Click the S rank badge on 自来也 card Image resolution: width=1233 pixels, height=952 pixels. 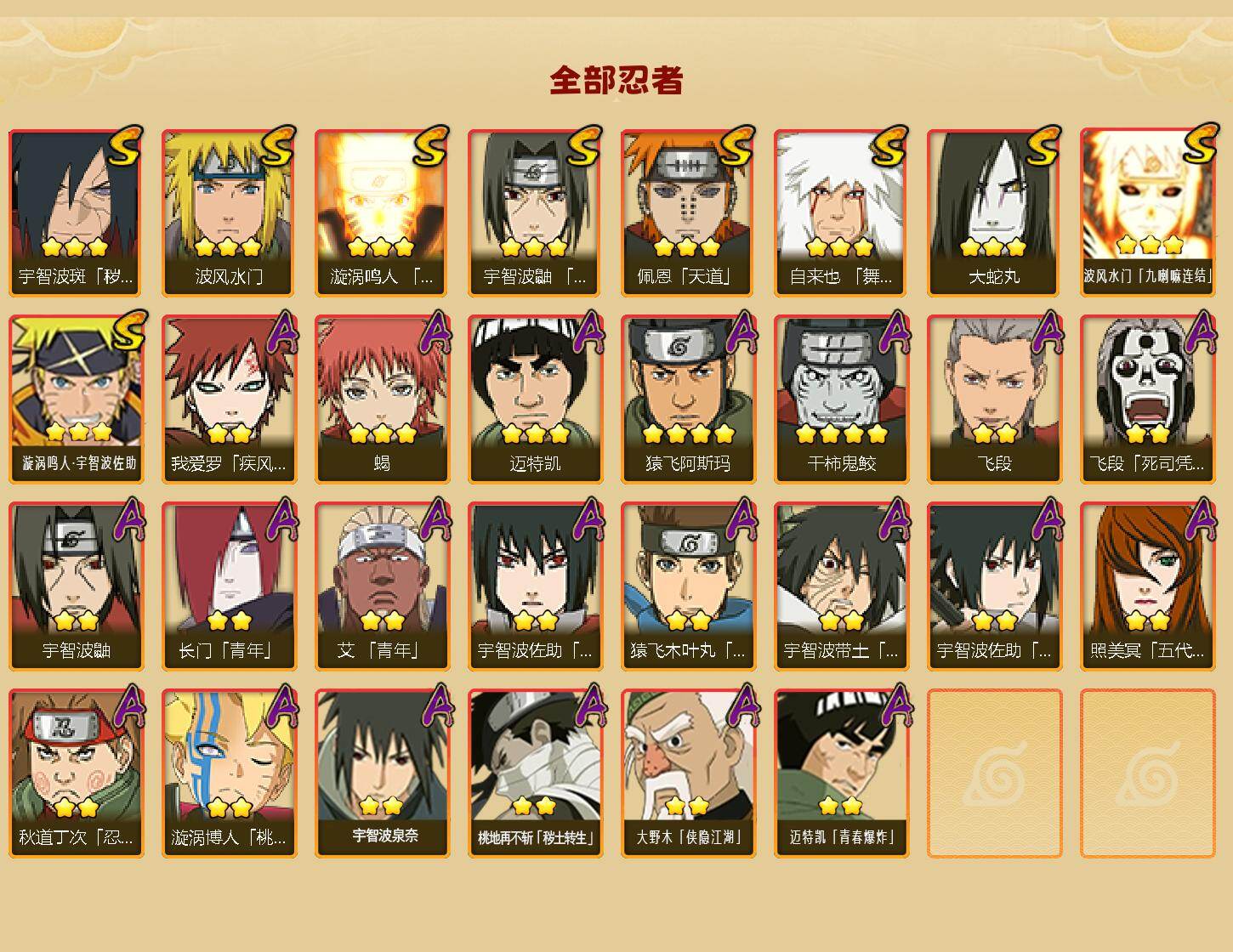click(889, 145)
